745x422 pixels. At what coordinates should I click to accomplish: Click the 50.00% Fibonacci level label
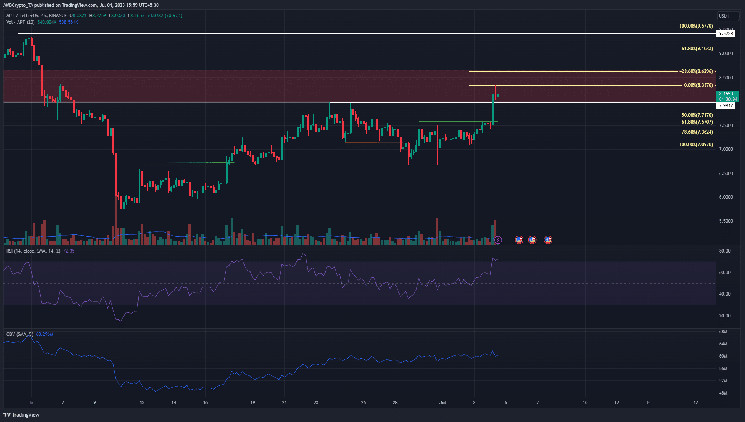click(x=696, y=115)
